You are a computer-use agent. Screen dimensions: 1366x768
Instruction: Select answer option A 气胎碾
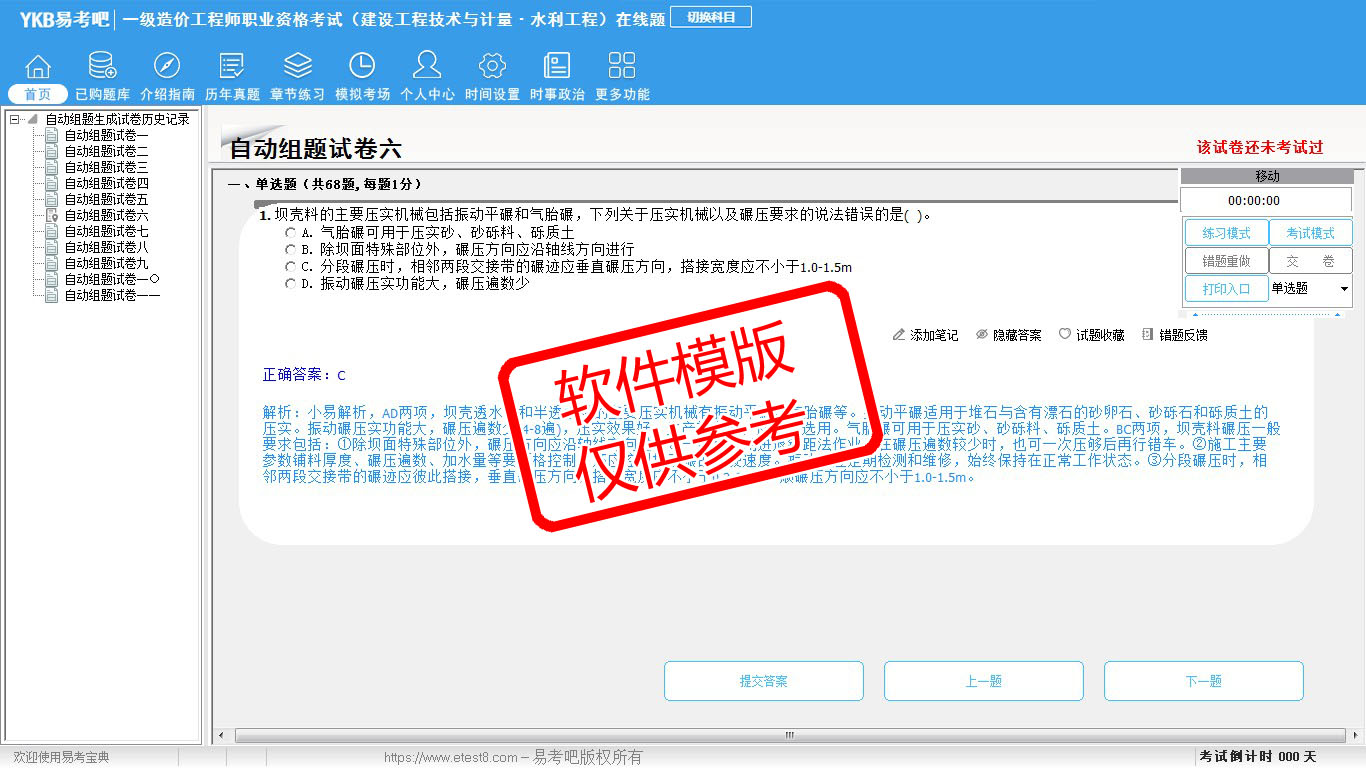(291, 232)
